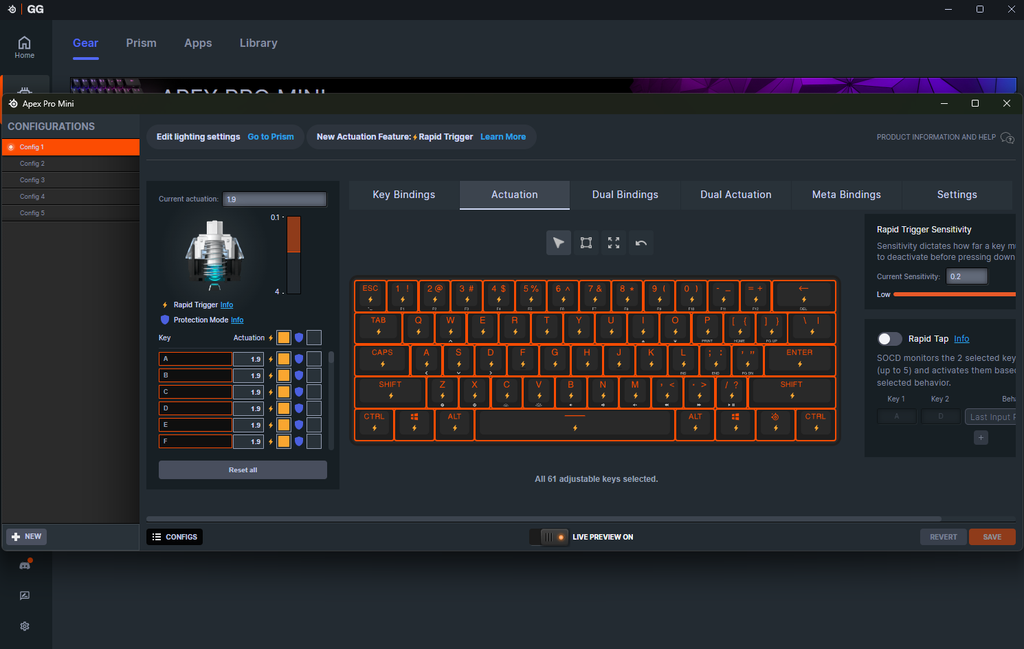Switch to Key Bindings tab
The width and height of the screenshot is (1024, 649).
(x=404, y=195)
